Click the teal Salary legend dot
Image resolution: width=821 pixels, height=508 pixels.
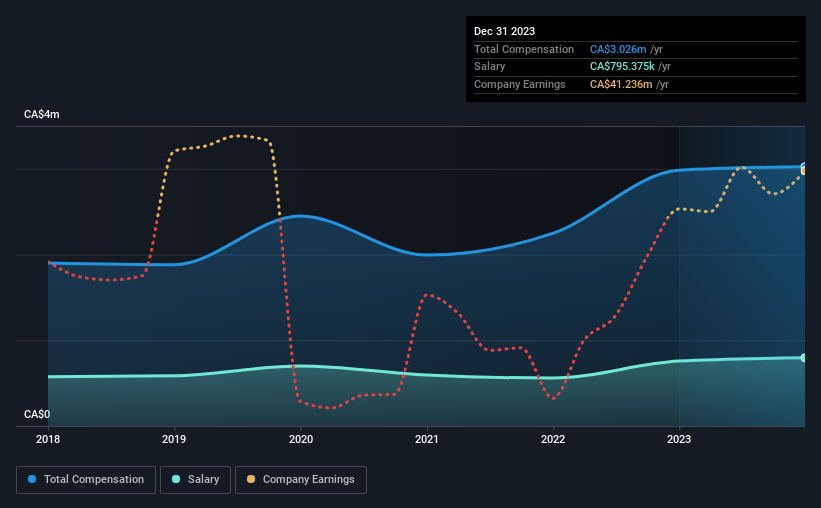coord(176,479)
